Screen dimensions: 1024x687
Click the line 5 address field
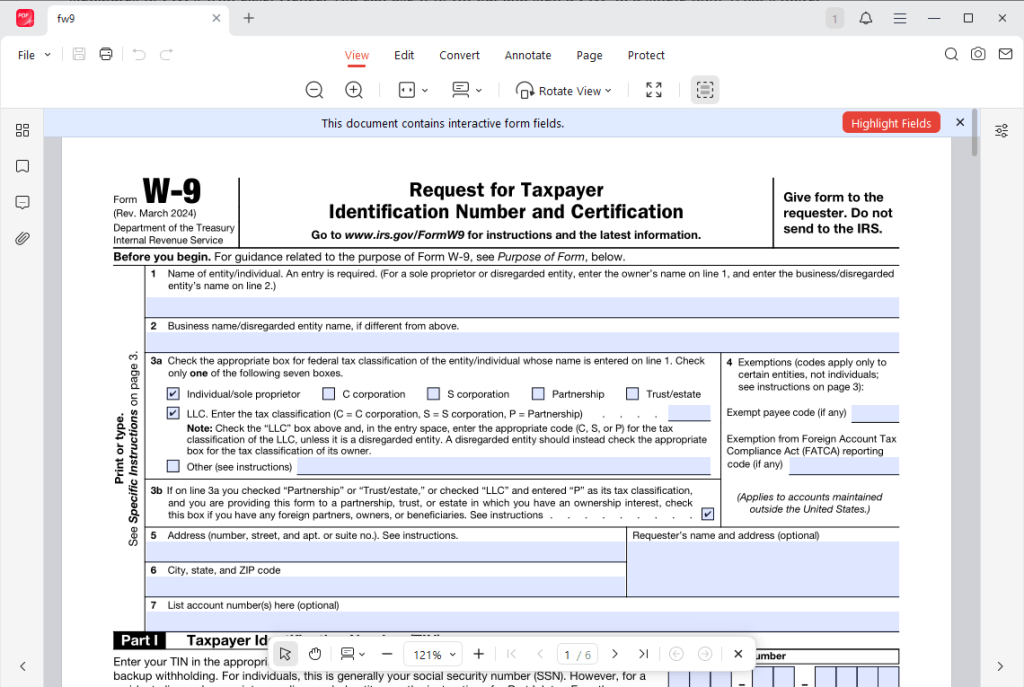385,552
